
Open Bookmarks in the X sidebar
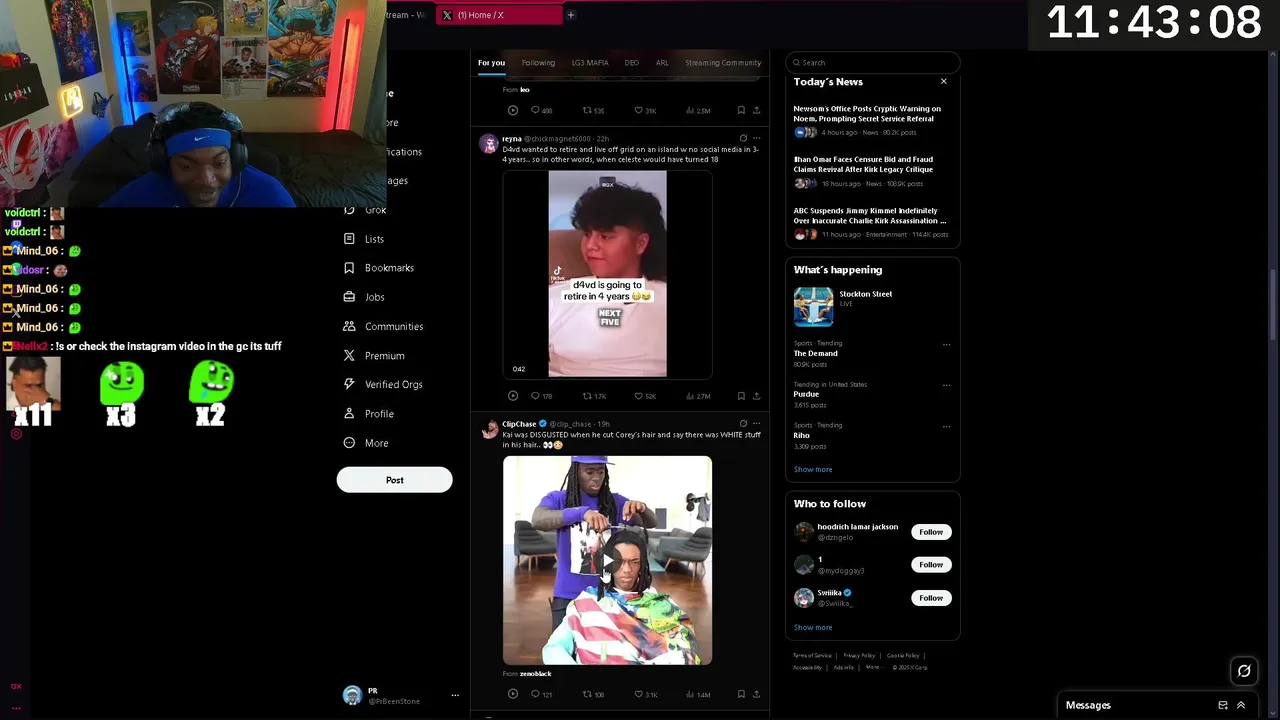click(378, 268)
